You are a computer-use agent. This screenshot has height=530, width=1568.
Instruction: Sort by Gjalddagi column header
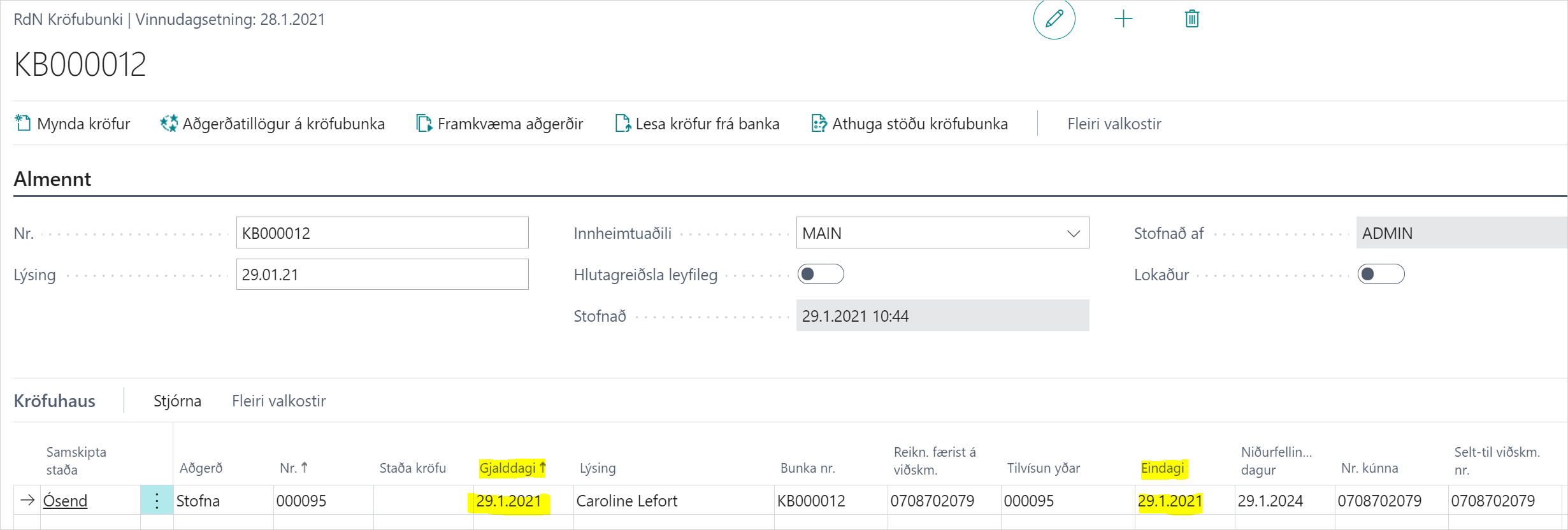click(x=508, y=468)
